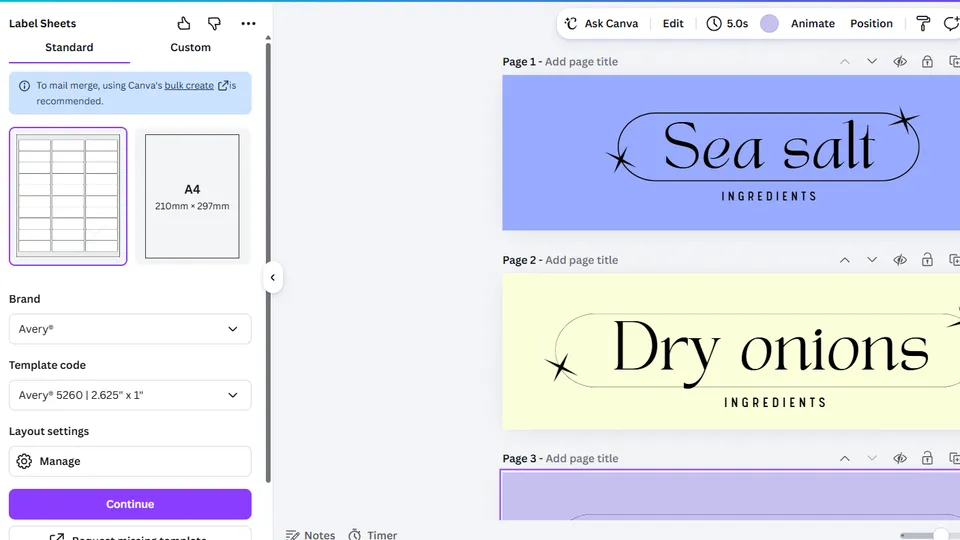Open Animate in the top toolbar

point(812,23)
